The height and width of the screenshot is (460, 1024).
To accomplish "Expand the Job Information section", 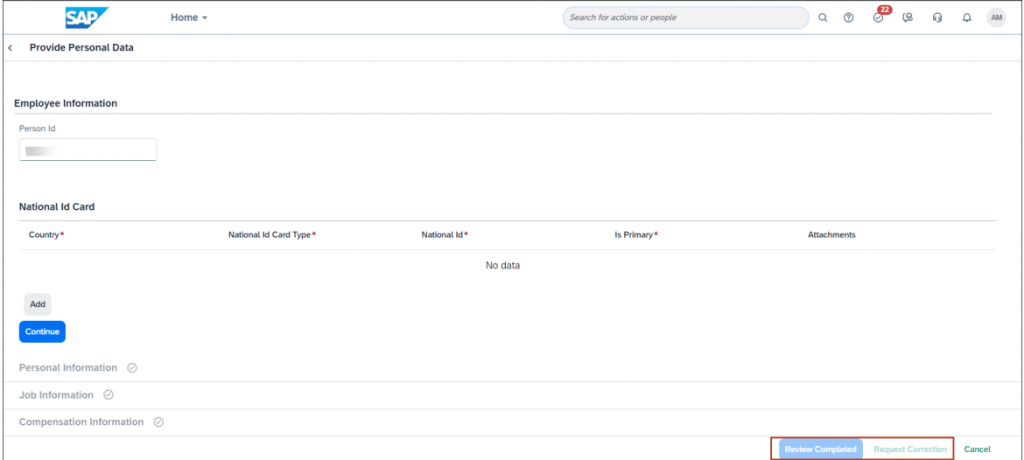I will [56, 395].
